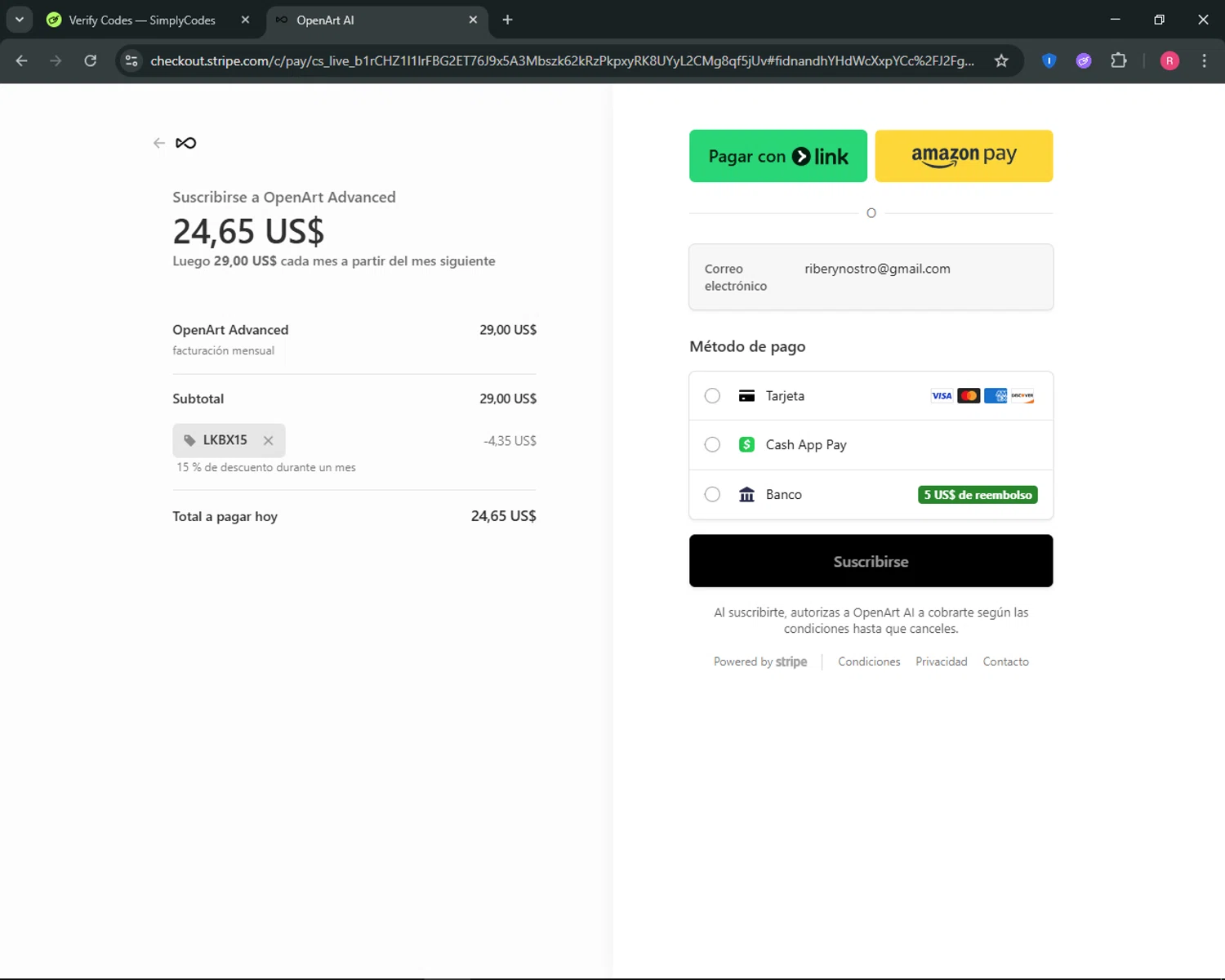Open the purple SimplyCodes extension icon
Viewport: 1225px width, 980px height.
[1084, 60]
